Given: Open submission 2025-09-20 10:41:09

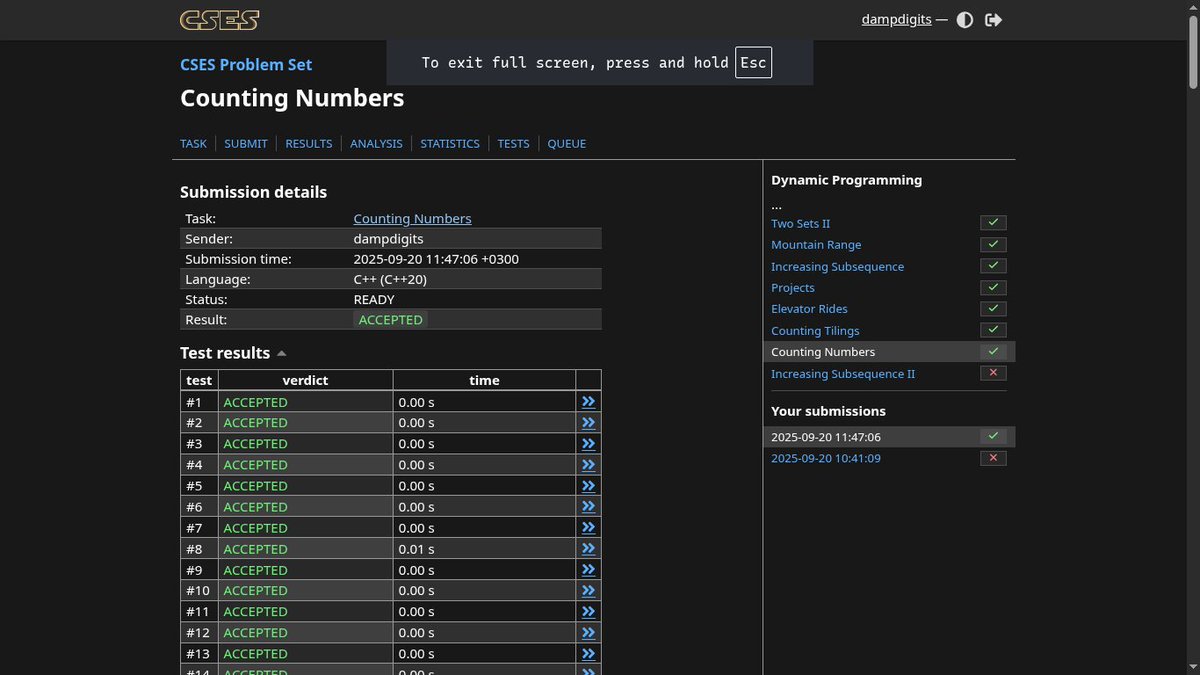Looking at the screenshot, I should pyautogui.click(x=826, y=459).
